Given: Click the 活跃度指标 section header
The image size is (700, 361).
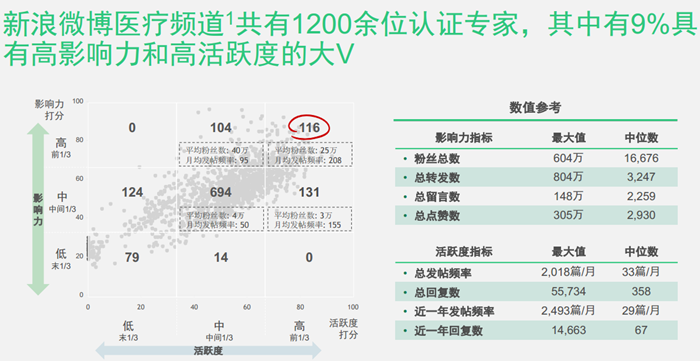Looking at the screenshot, I should click(x=463, y=252).
